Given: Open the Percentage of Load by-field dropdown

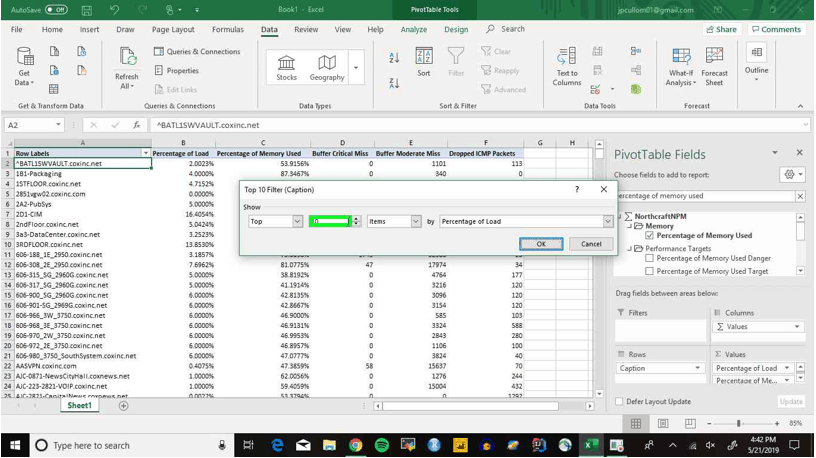Looking at the screenshot, I should point(608,221).
